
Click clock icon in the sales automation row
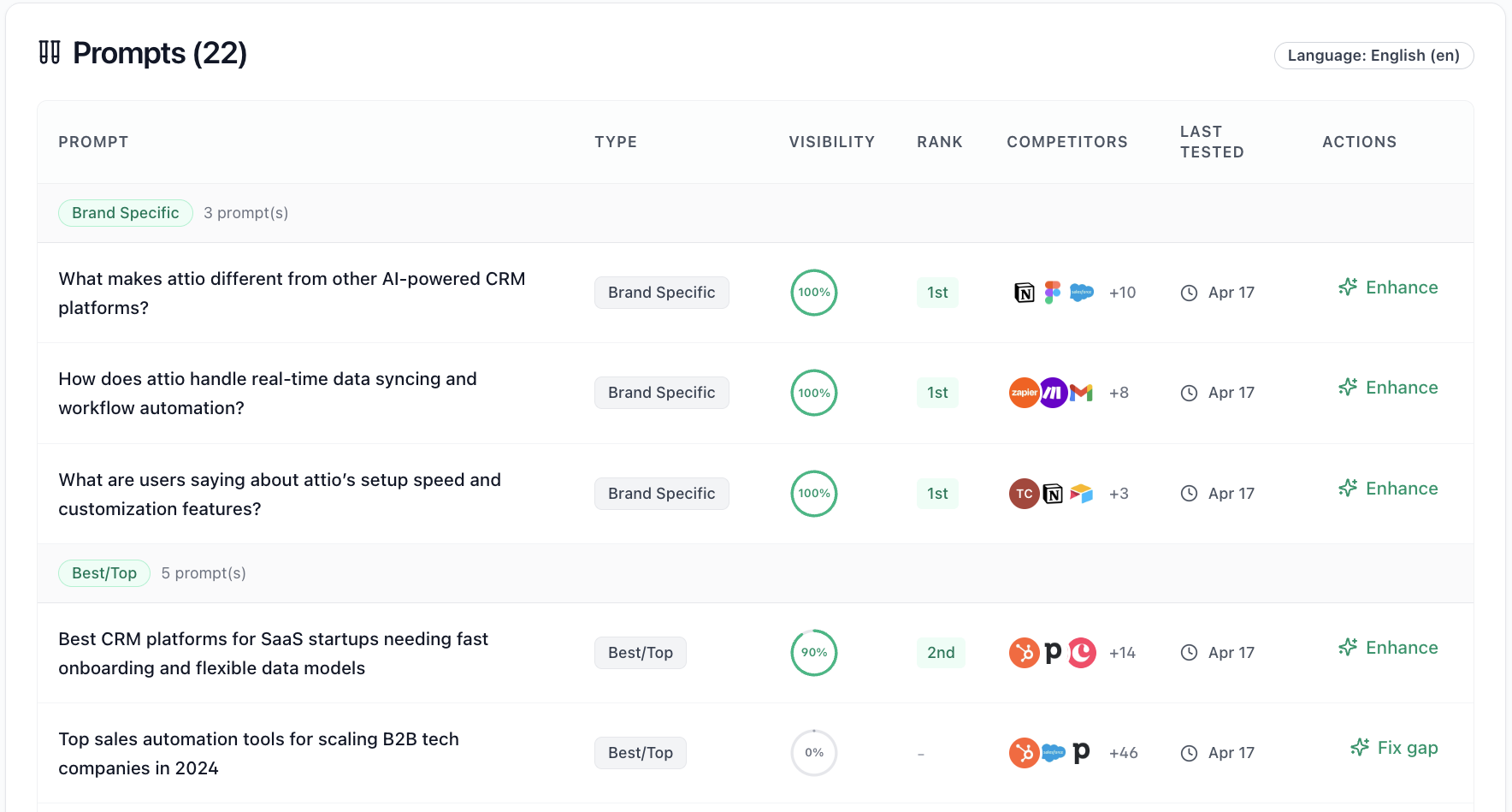(x=1189, y=753)
